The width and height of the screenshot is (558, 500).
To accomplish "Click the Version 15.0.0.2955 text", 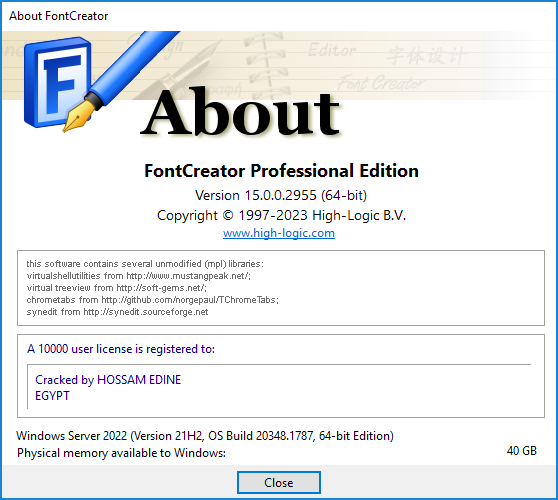I will [281, 195].
